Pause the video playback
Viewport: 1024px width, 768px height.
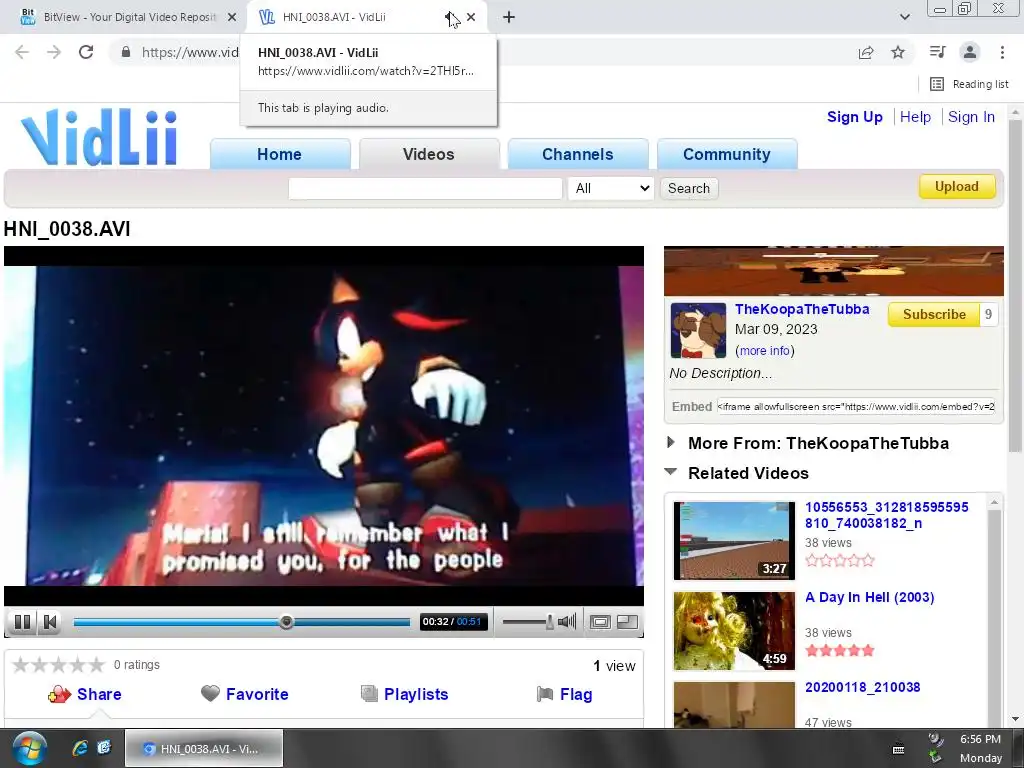(x=22, y=622)
